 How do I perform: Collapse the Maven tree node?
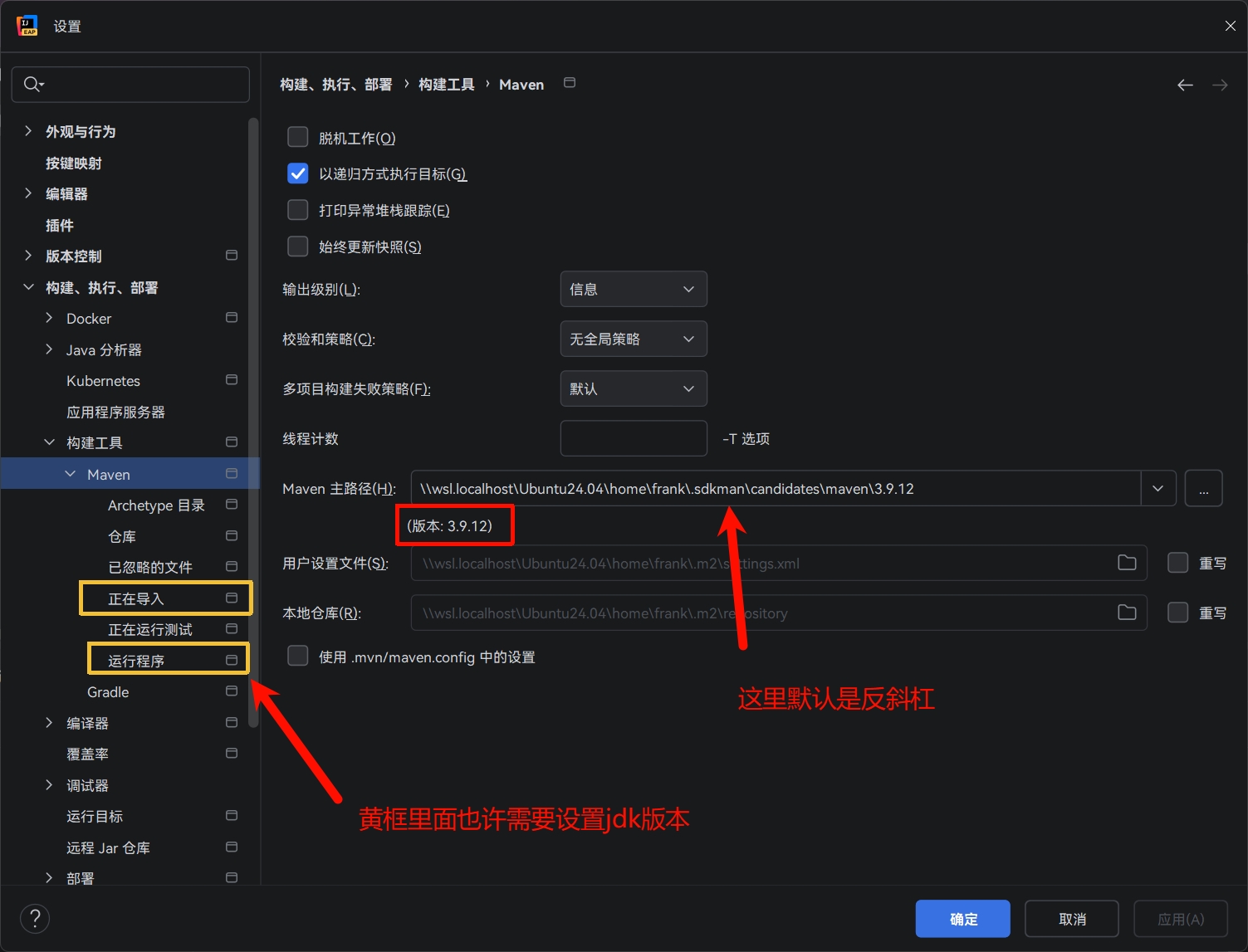[x=70, y=474]
